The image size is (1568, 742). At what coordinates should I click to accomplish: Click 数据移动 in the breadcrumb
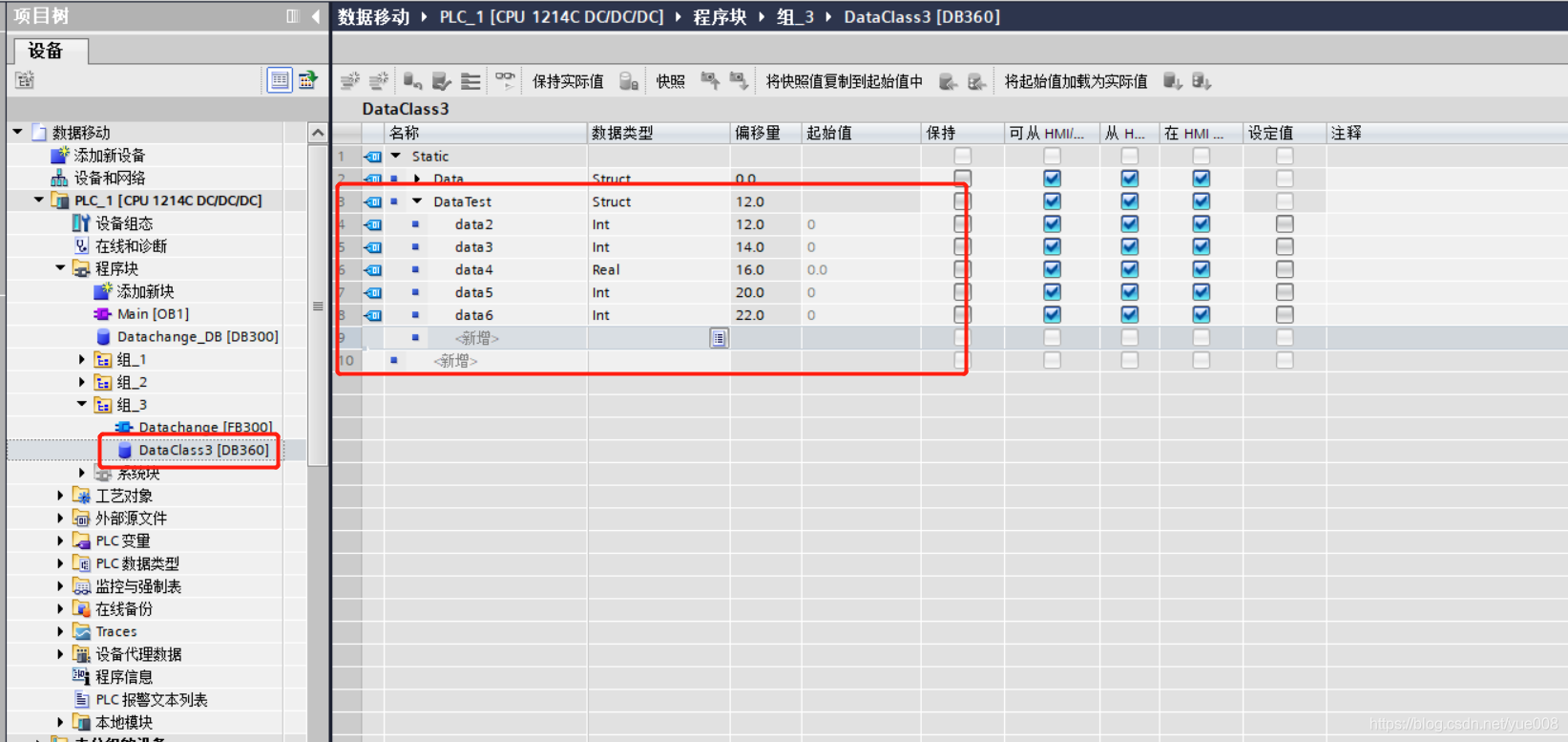click(x=373, y=16)
